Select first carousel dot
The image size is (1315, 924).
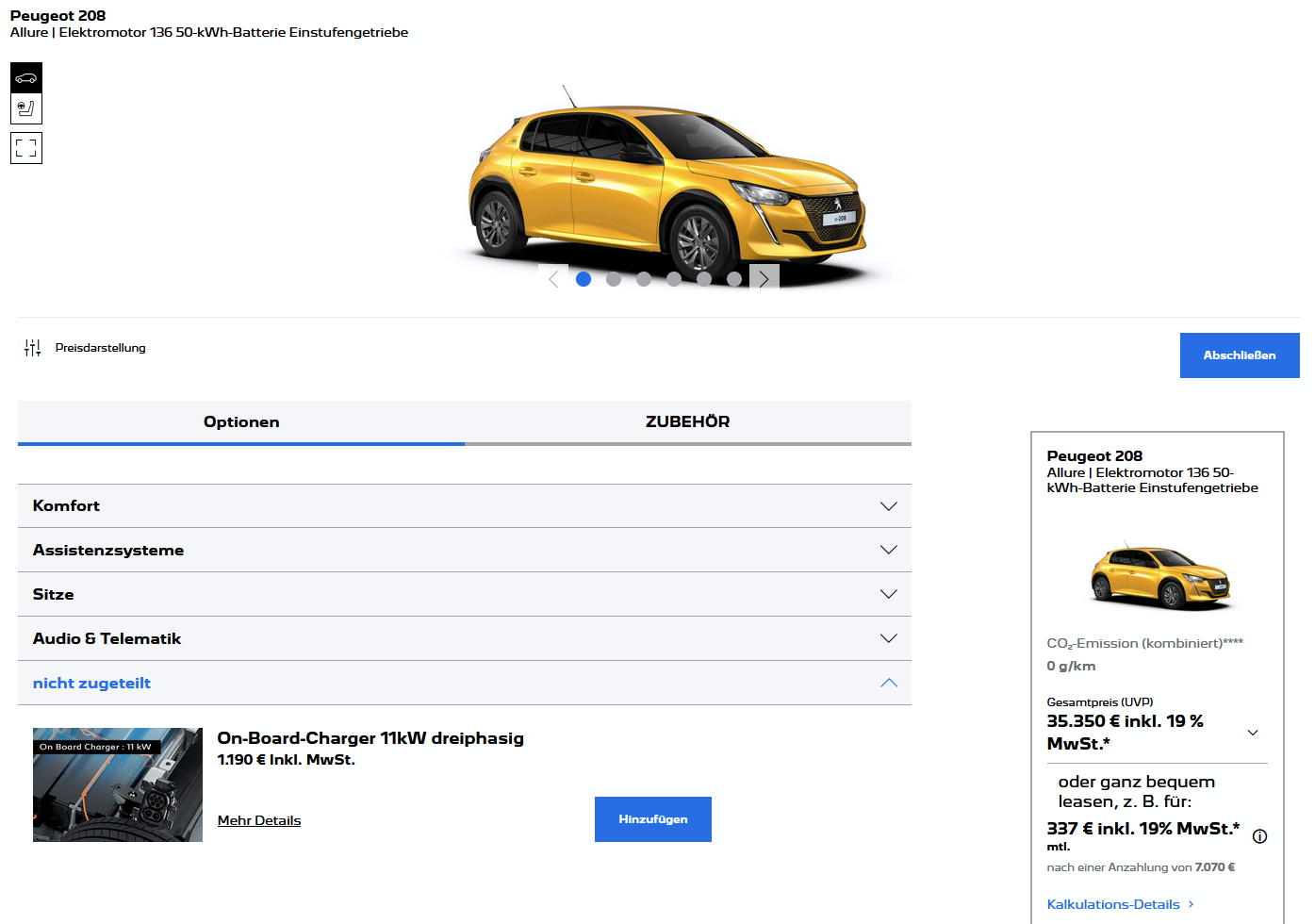(x=584, y=279)
